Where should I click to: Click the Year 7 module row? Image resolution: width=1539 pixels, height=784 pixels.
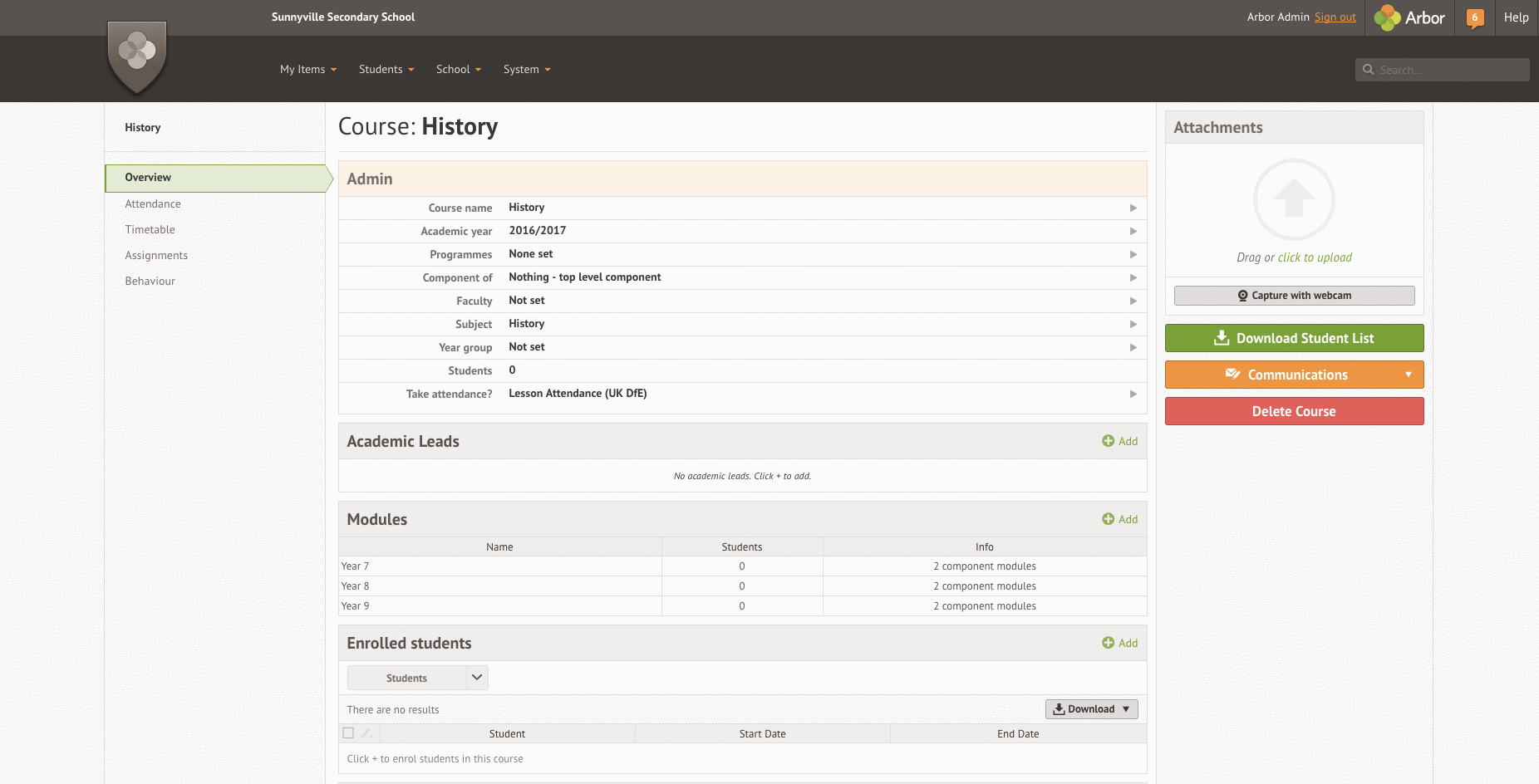pyautogui.click(x=742, y=566)
